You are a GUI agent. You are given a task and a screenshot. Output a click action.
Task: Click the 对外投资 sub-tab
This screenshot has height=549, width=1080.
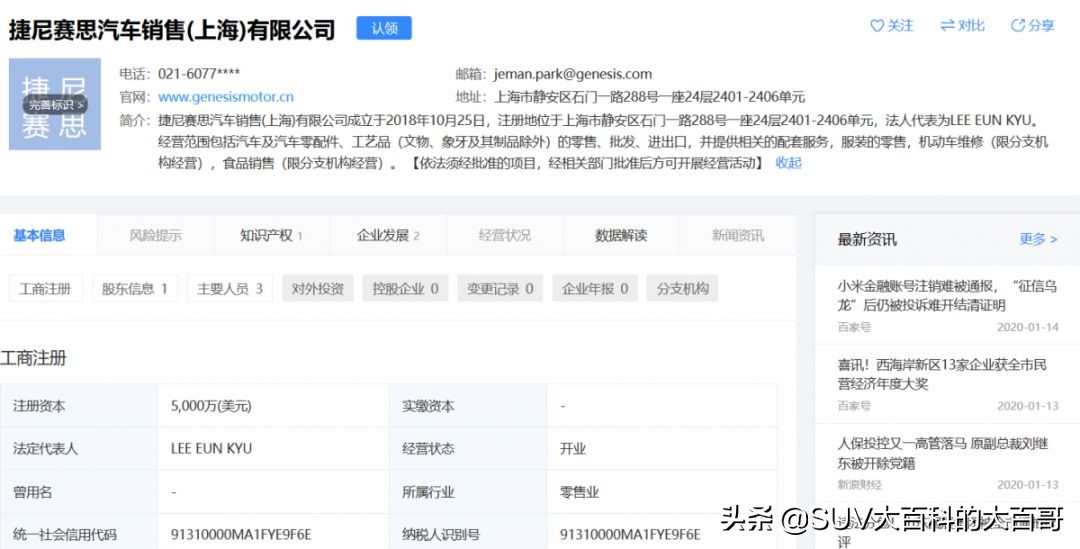click(318, 289)
